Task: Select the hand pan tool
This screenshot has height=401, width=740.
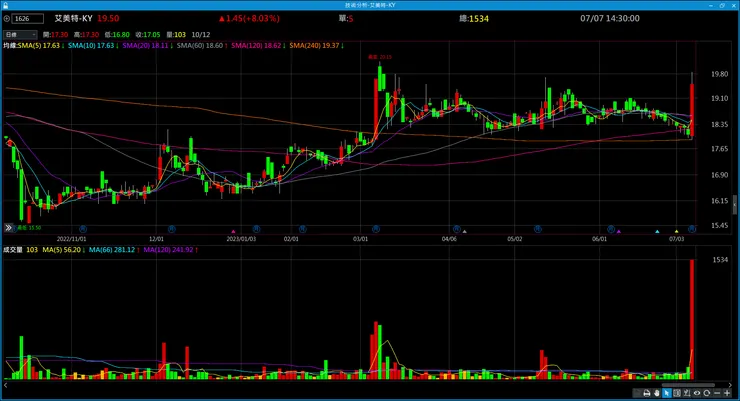Action: coord(656,393)
